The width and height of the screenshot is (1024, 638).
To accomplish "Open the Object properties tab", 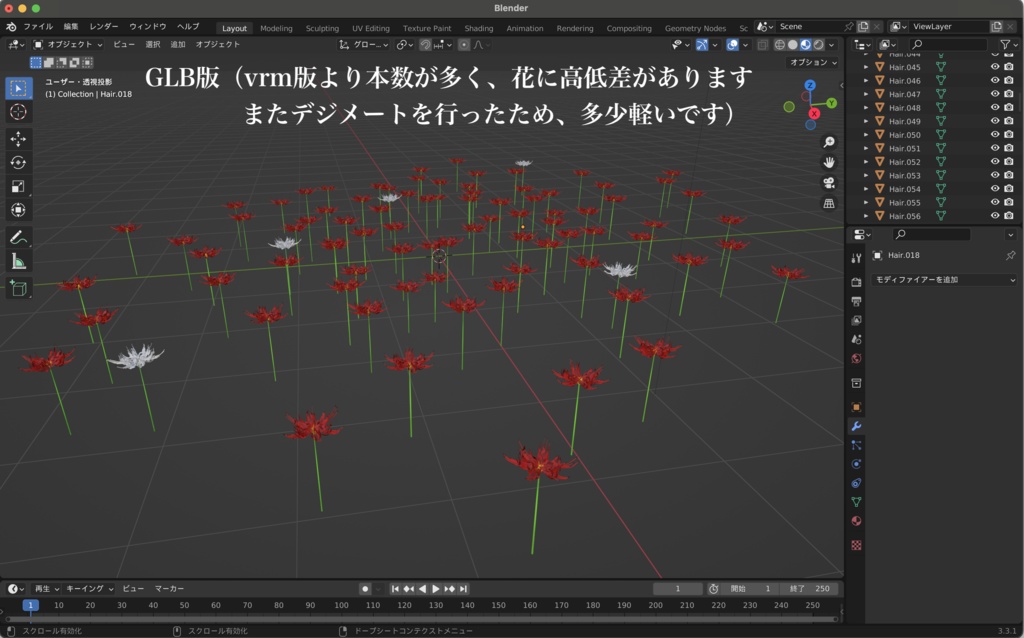I will 856,407.
